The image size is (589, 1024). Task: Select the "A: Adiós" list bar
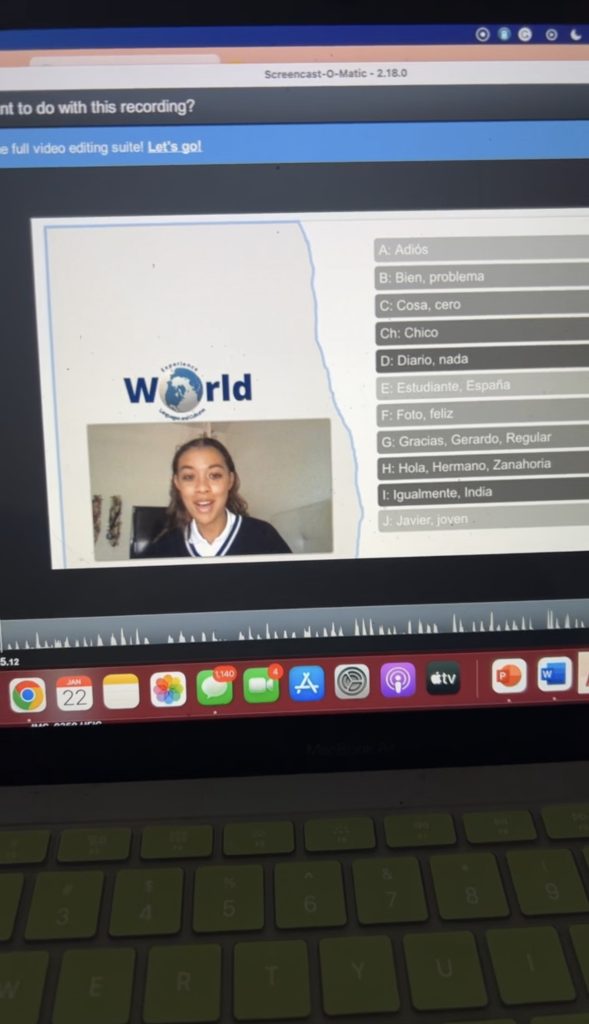tap(482, 249)
